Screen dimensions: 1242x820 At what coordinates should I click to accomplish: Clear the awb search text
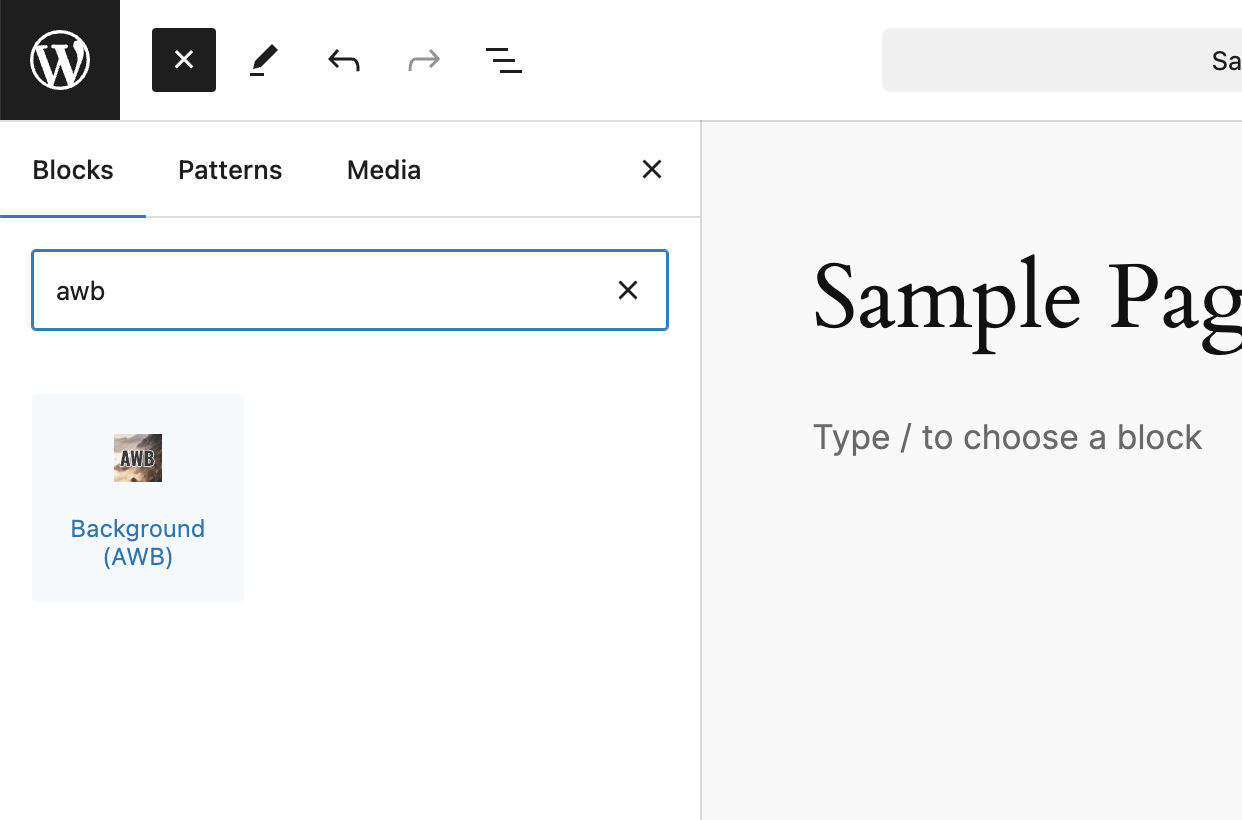(x=628, y=290)
